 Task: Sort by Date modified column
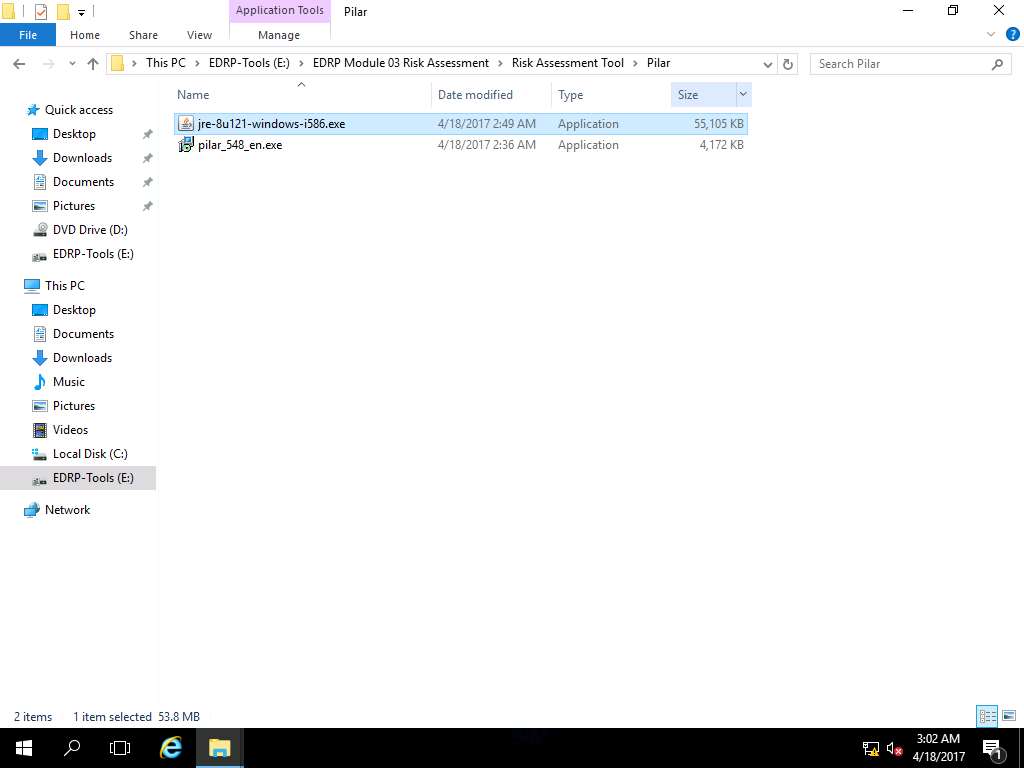(x=475, y=95)
